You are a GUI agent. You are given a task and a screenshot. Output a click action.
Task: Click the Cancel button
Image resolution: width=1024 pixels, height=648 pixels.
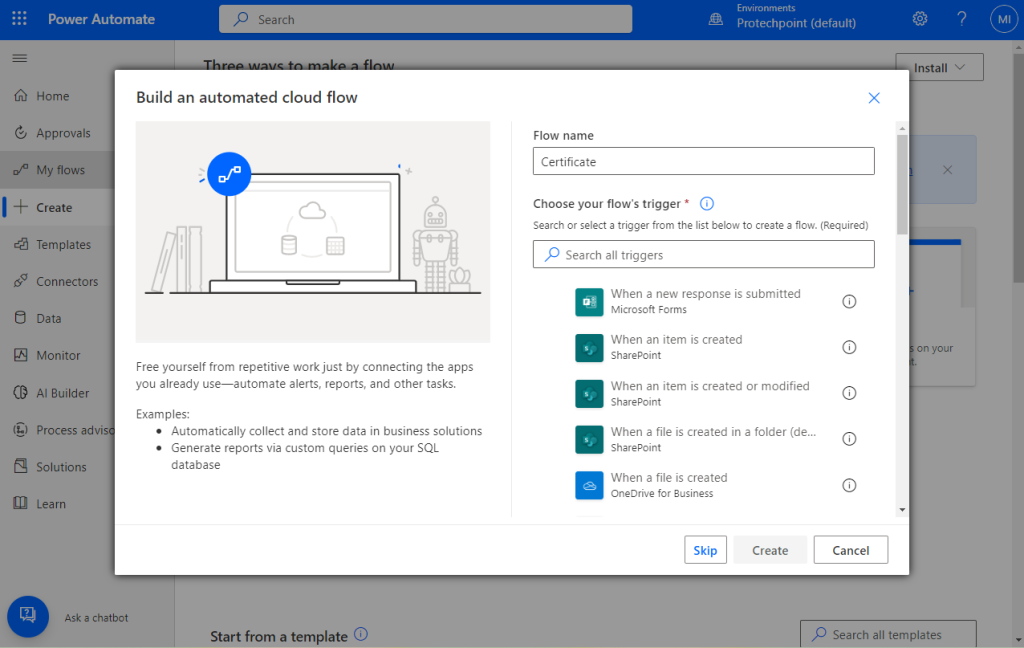pyautogui.click(x=850, y=550)
